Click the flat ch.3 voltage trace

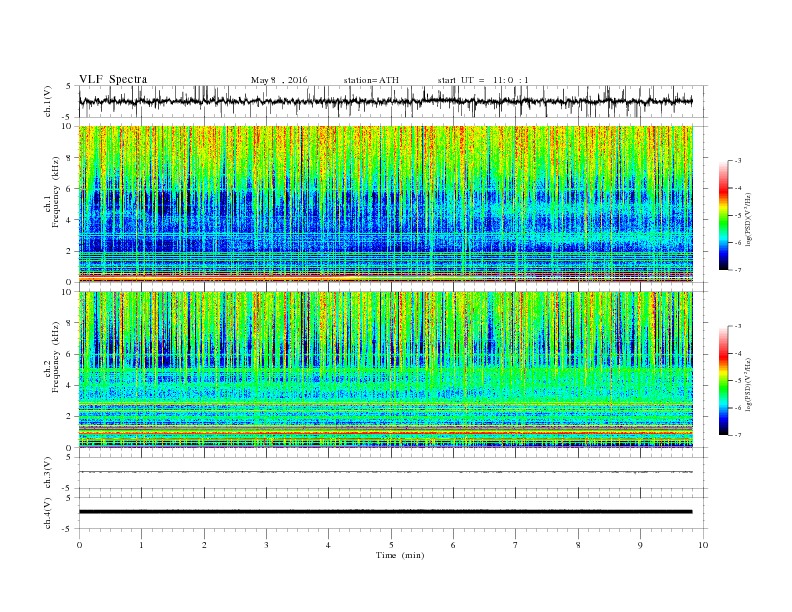coord(385,472)
